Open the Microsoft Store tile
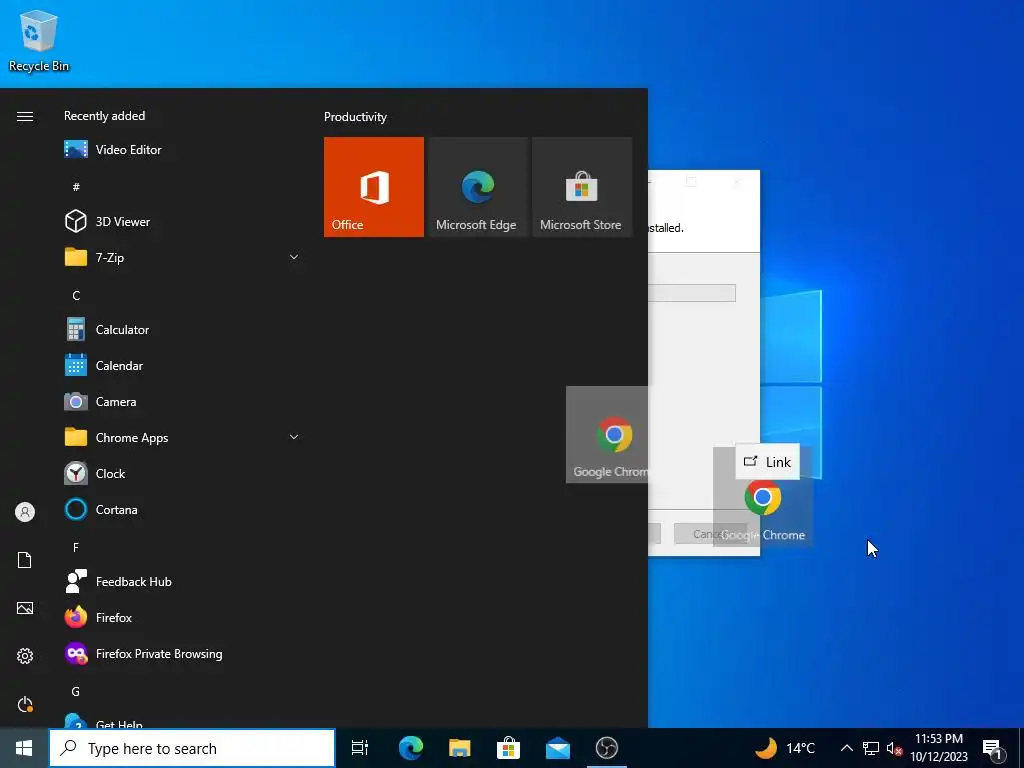1024x768 pixels. click(x=582, y=187)
